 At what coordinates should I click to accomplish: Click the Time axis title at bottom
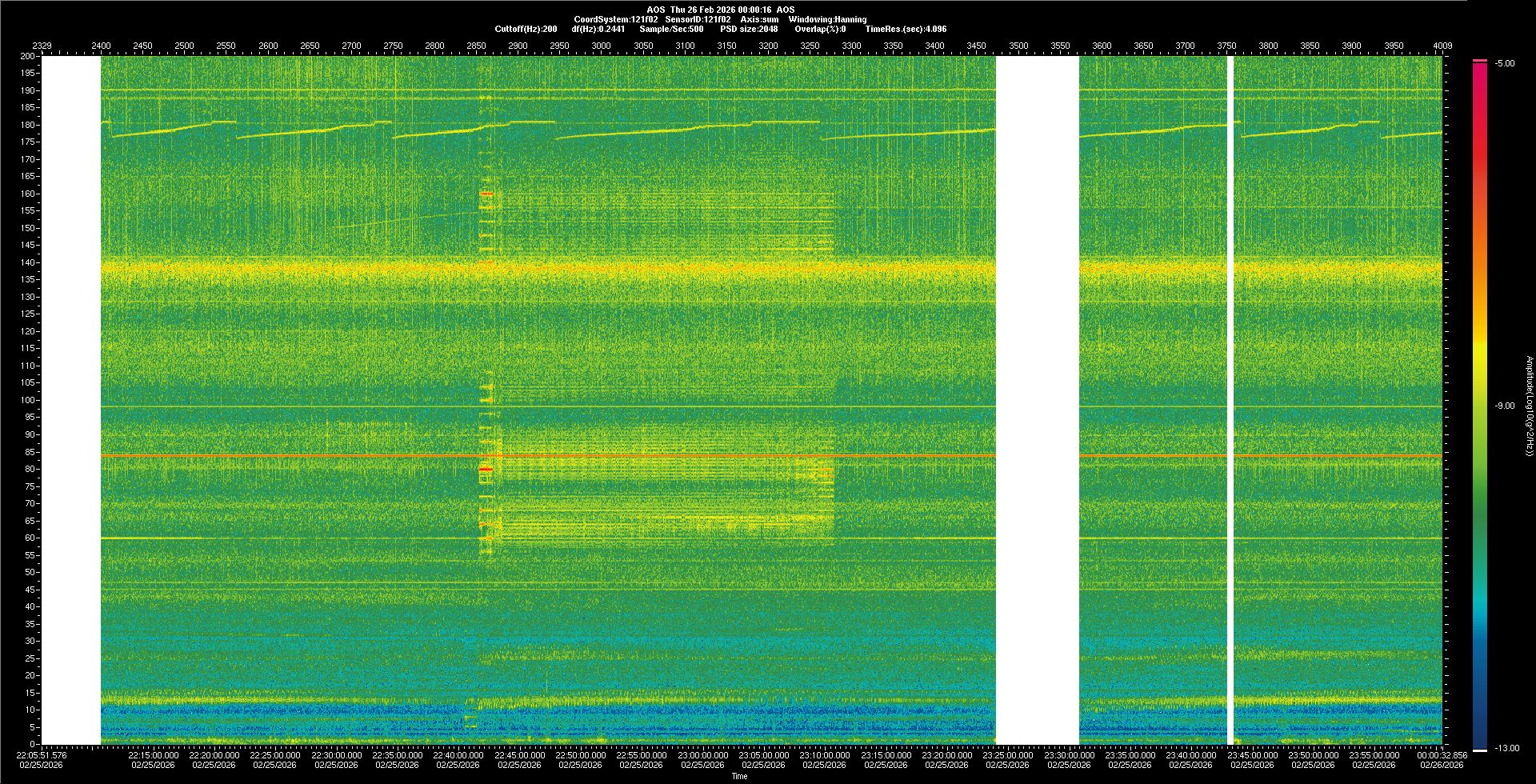pos(739,776)
